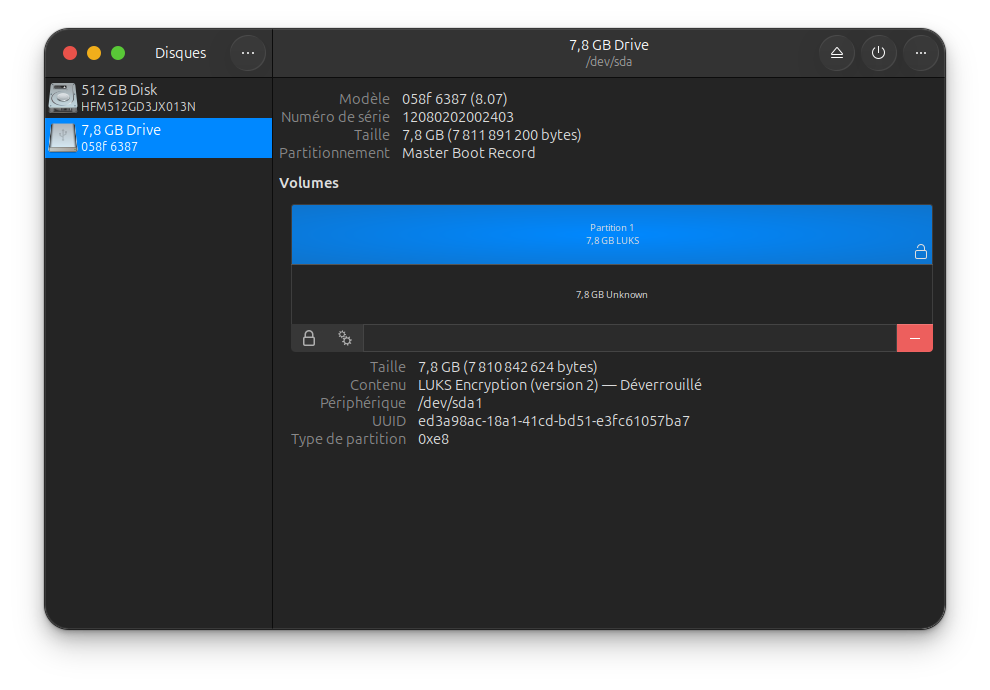Select the 512 GB Disk entry

tap(158, 98)
